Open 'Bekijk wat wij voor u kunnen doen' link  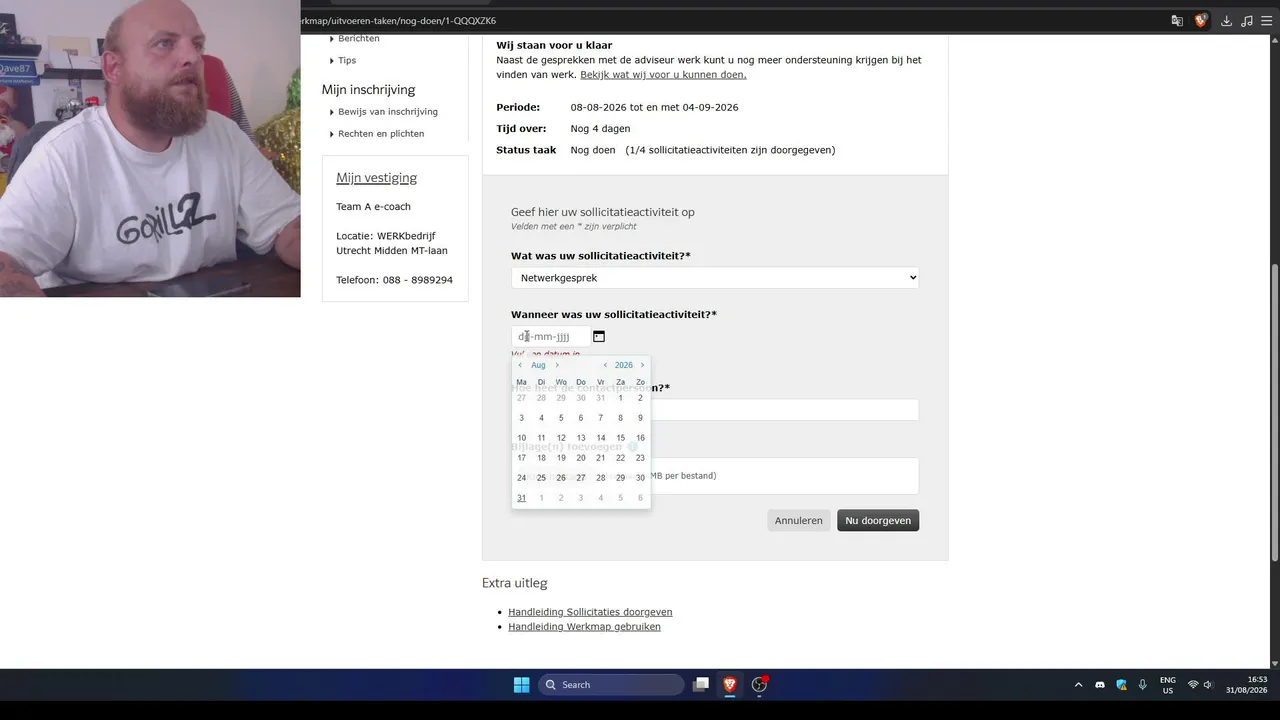point(663,74)
